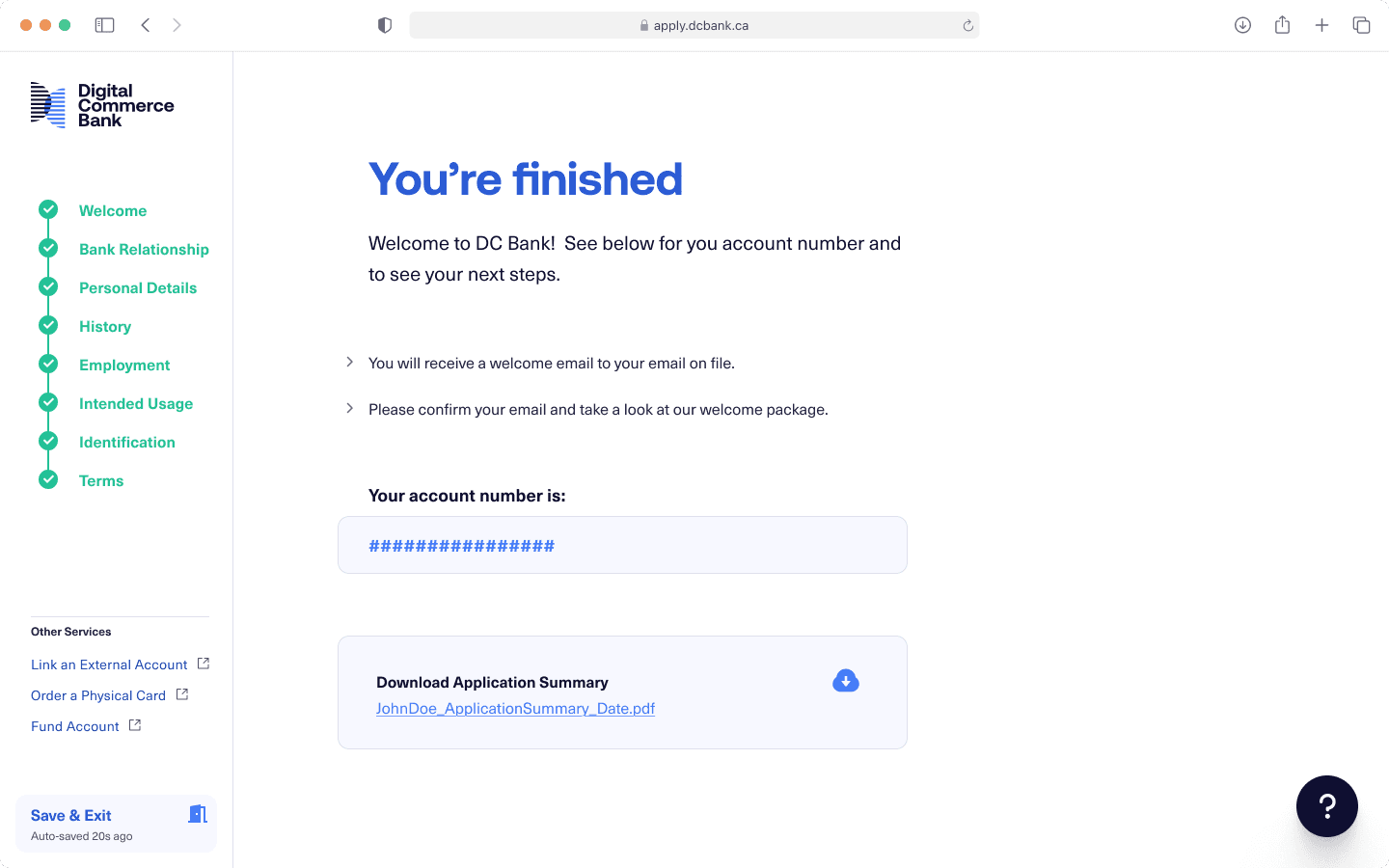The image size is (1389, 868).
Task: Open Safari downloads icon
Action: [1242, 25]
